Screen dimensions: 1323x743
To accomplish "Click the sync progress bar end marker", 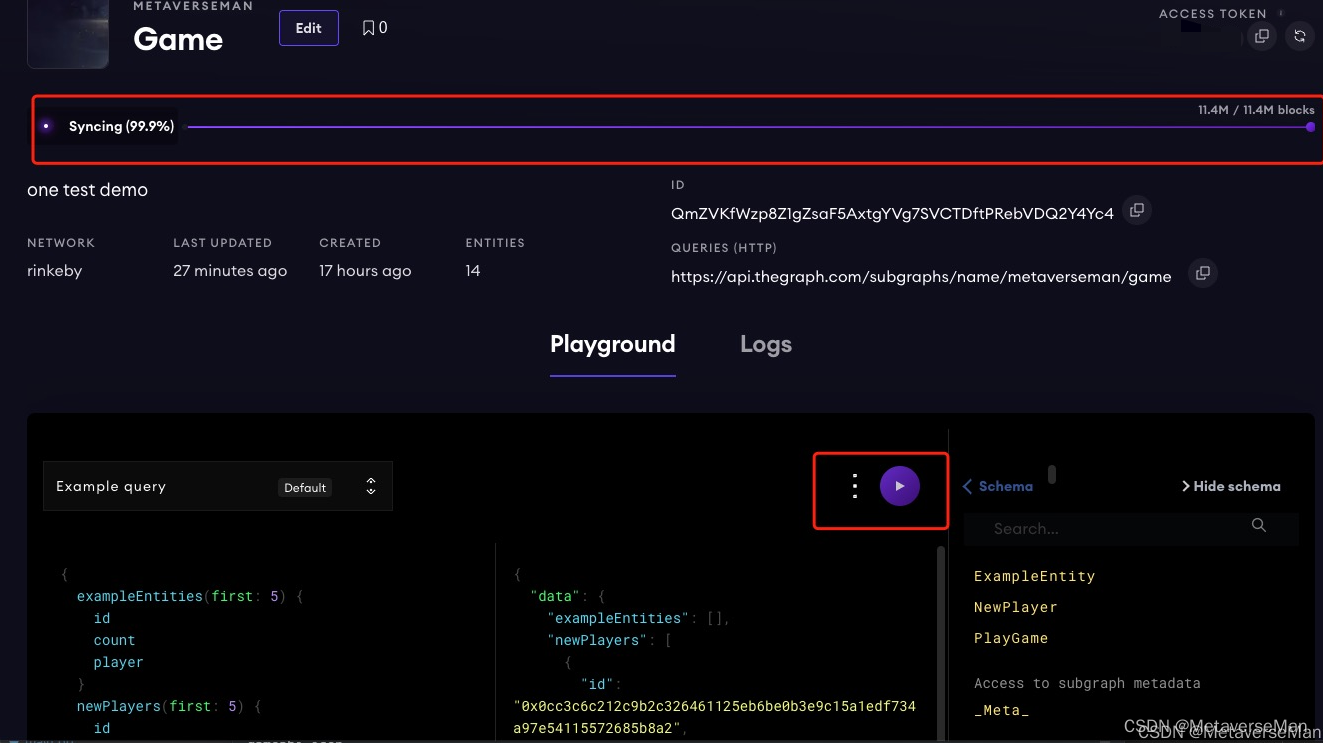I will point(1310,127).
